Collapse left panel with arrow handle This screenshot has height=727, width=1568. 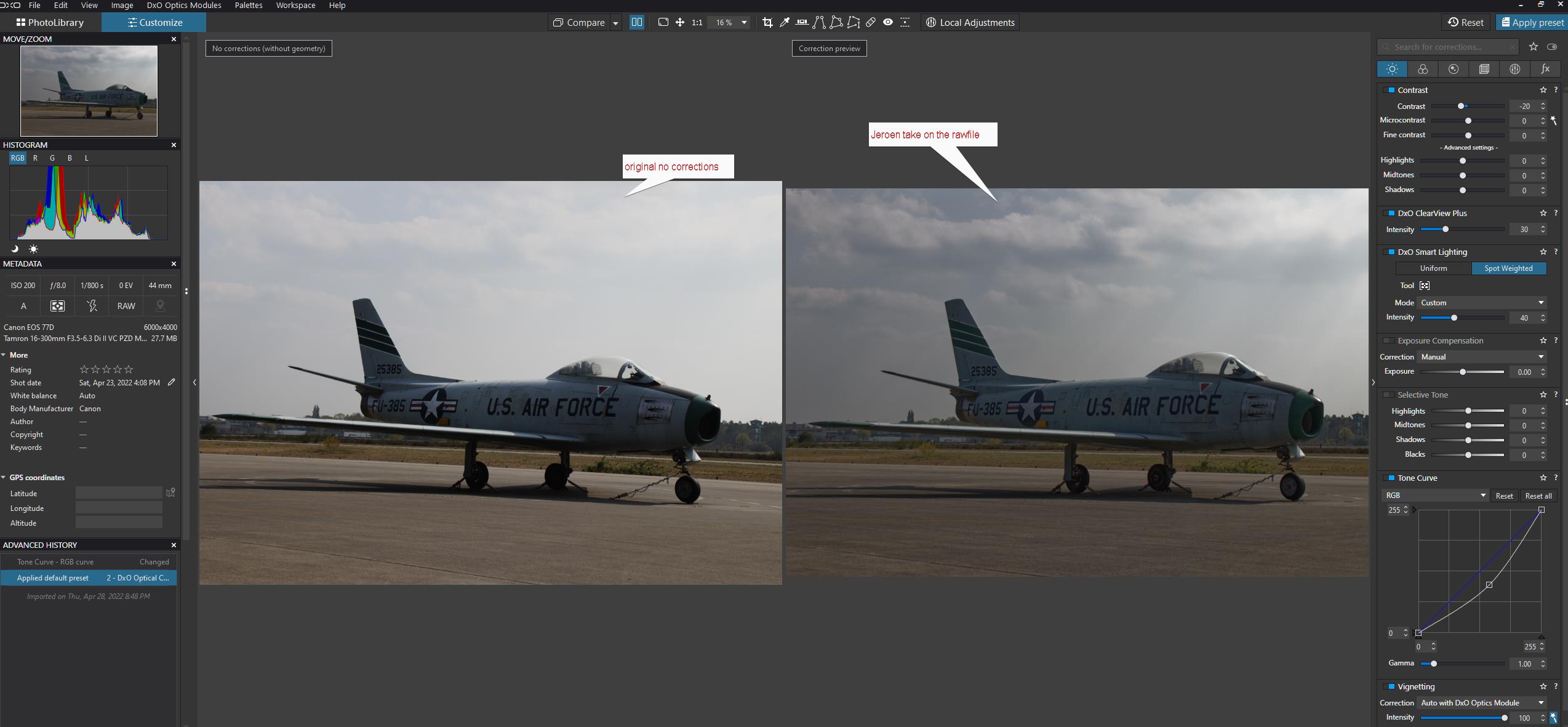(x=194, y=382)
